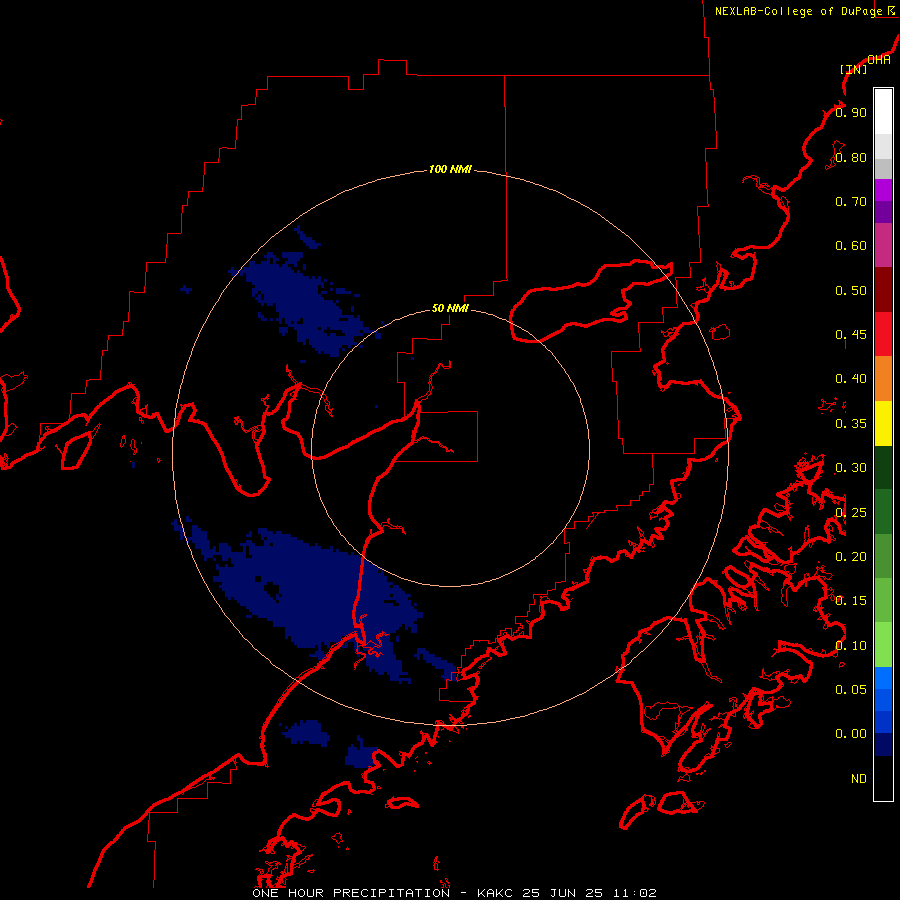900x900 pixels.
Task: Click the 0.10 legend value
Action: tap(851, 646)
